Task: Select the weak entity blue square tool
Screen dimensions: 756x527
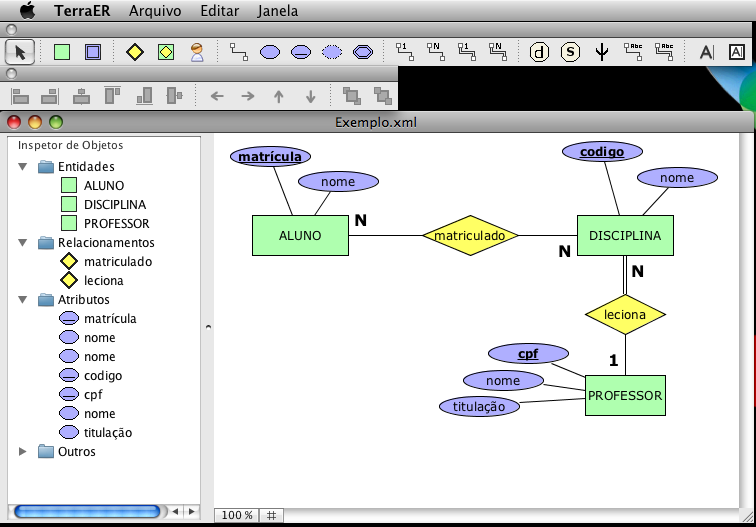Action: (x=93, y=51)
